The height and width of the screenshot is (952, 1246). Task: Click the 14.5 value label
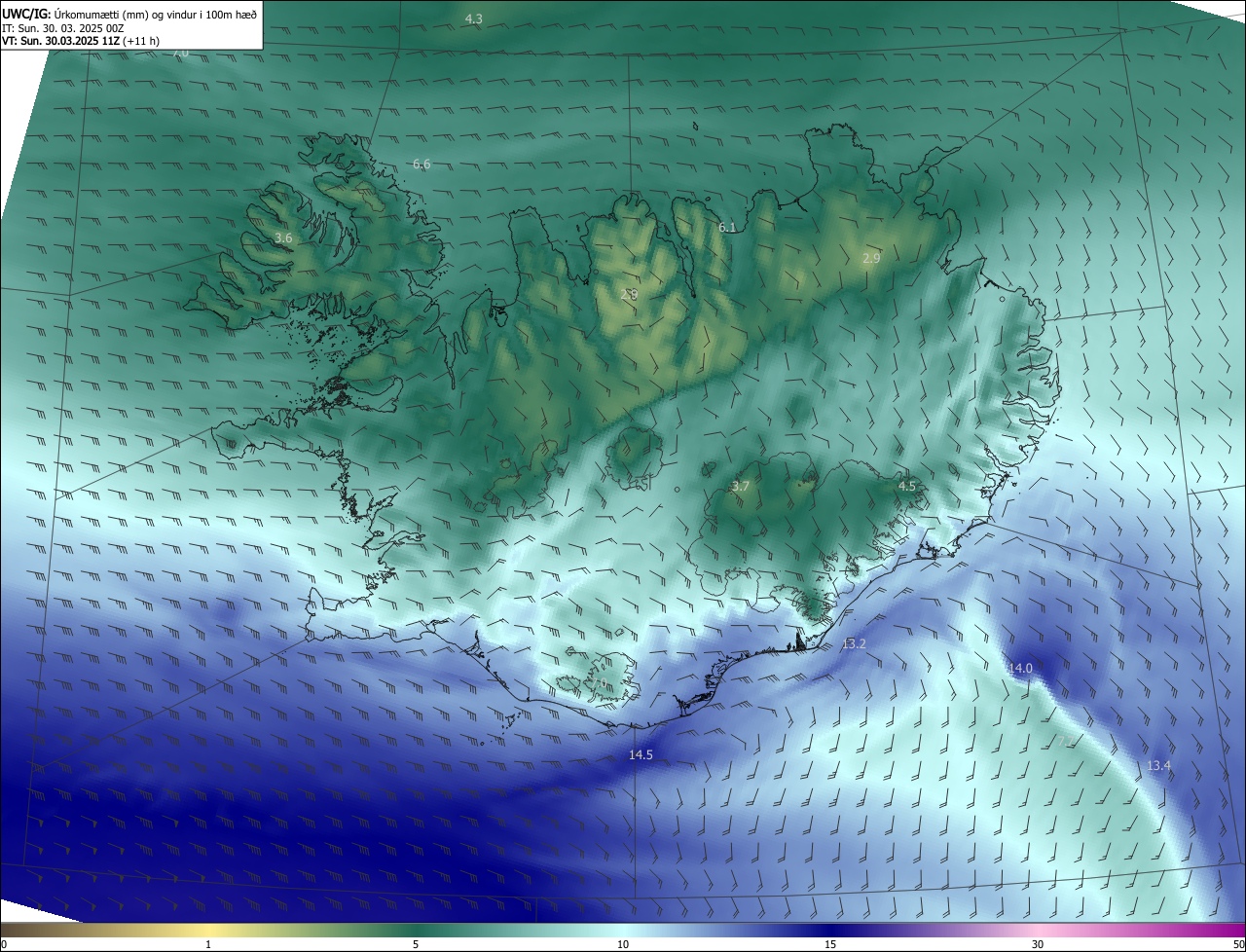pyautogui.click(x=641, y=755)
